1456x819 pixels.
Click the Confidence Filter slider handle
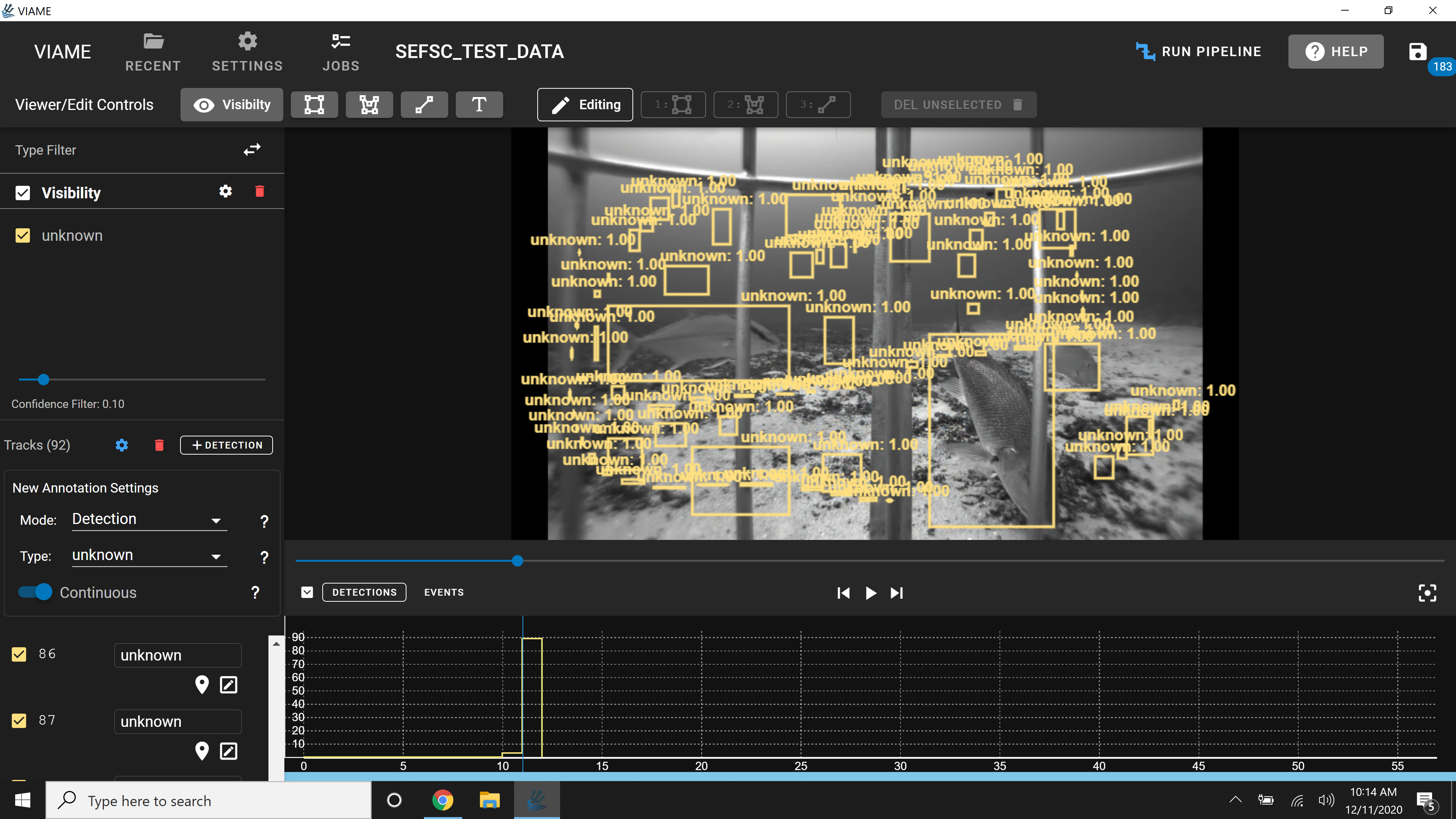click(x=43, y=380)
